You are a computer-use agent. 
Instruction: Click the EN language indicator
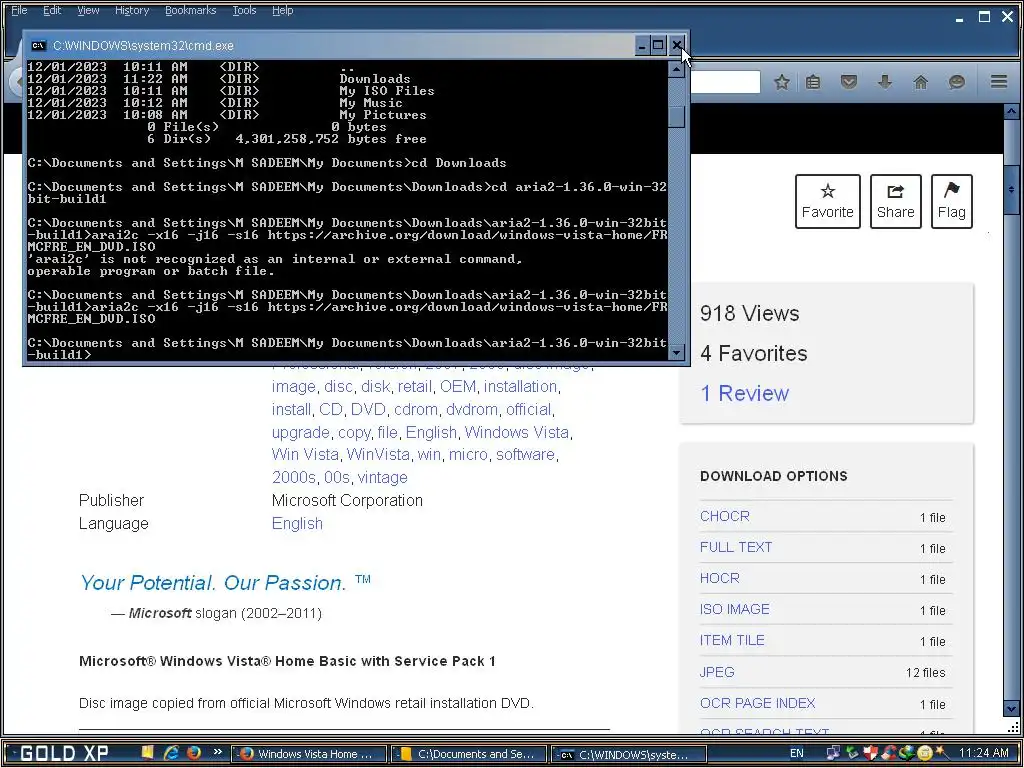[x=797, y=753]
